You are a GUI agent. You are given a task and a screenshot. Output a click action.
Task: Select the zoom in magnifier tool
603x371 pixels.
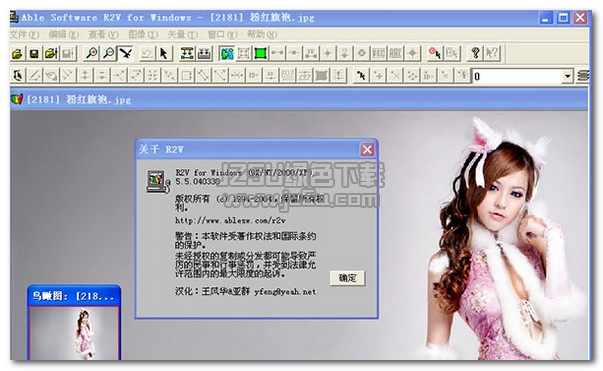[92, 53]
